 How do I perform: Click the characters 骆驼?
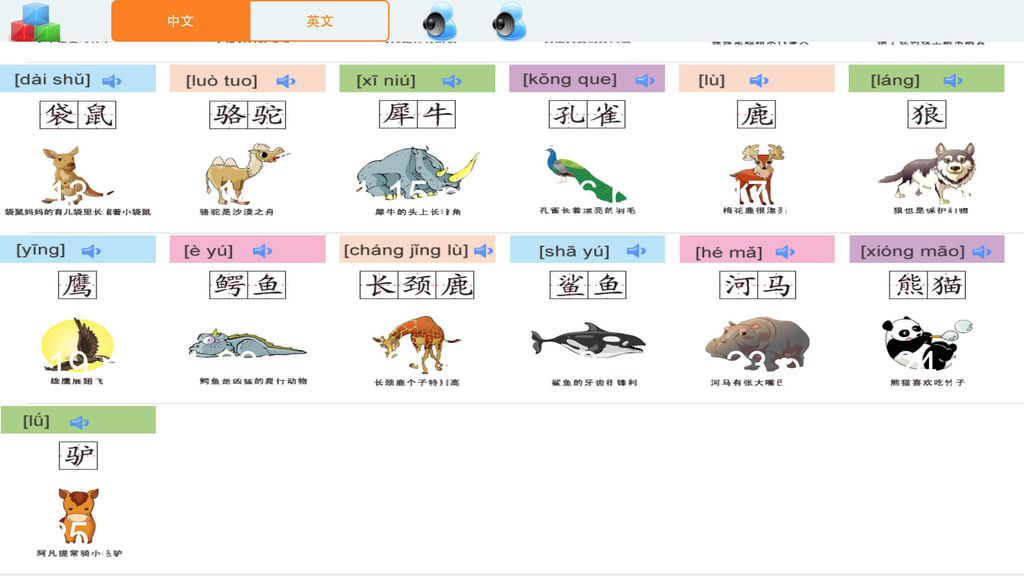tap(248, 115)
